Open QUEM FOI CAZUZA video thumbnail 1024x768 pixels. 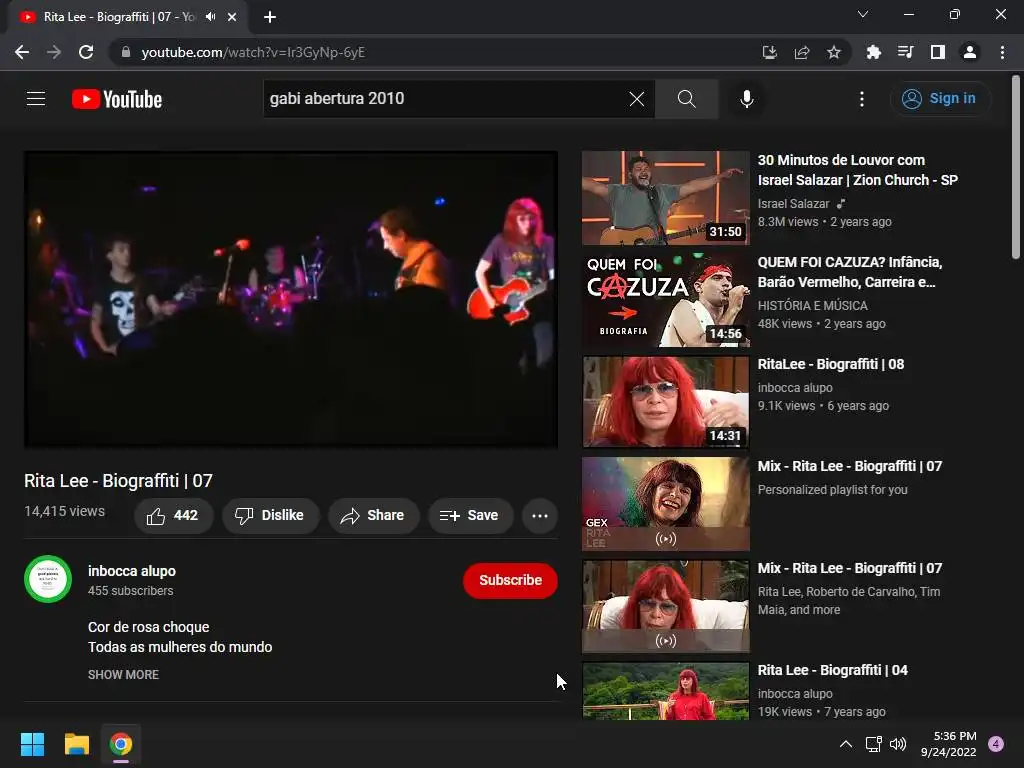[x=665, y=300]
